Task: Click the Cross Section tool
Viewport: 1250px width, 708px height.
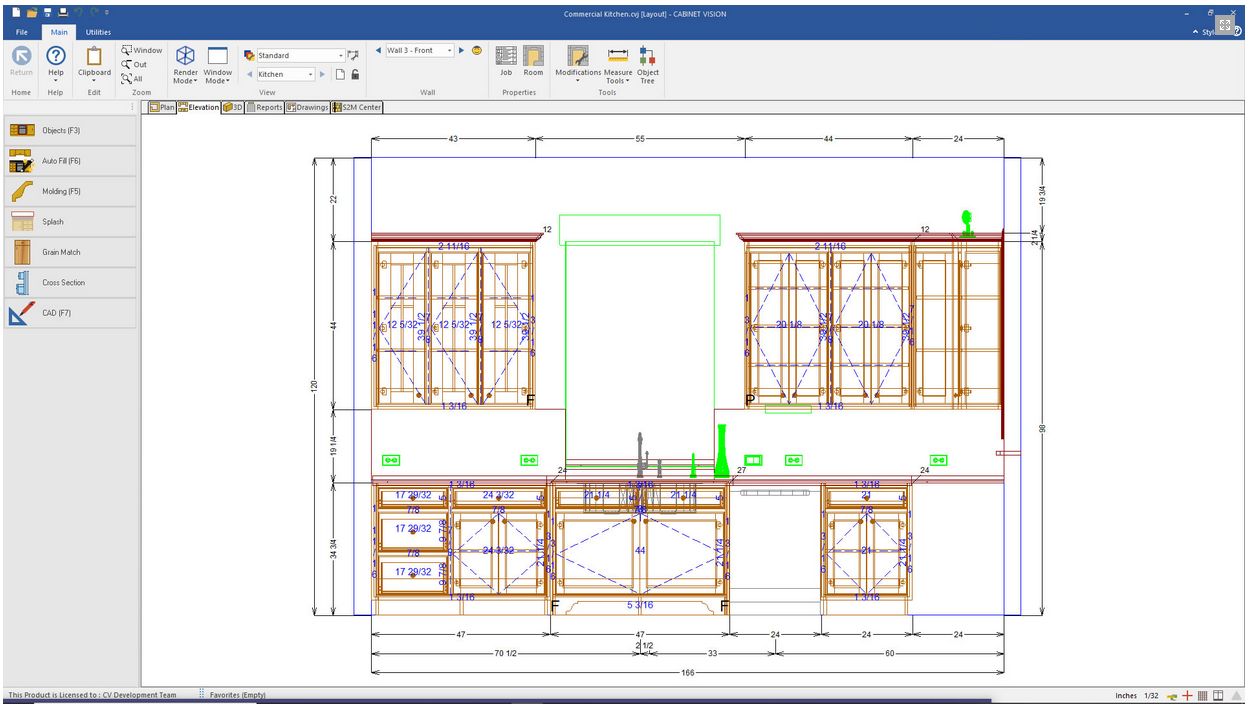Action: pyautogui.click(x=70, y=283)
